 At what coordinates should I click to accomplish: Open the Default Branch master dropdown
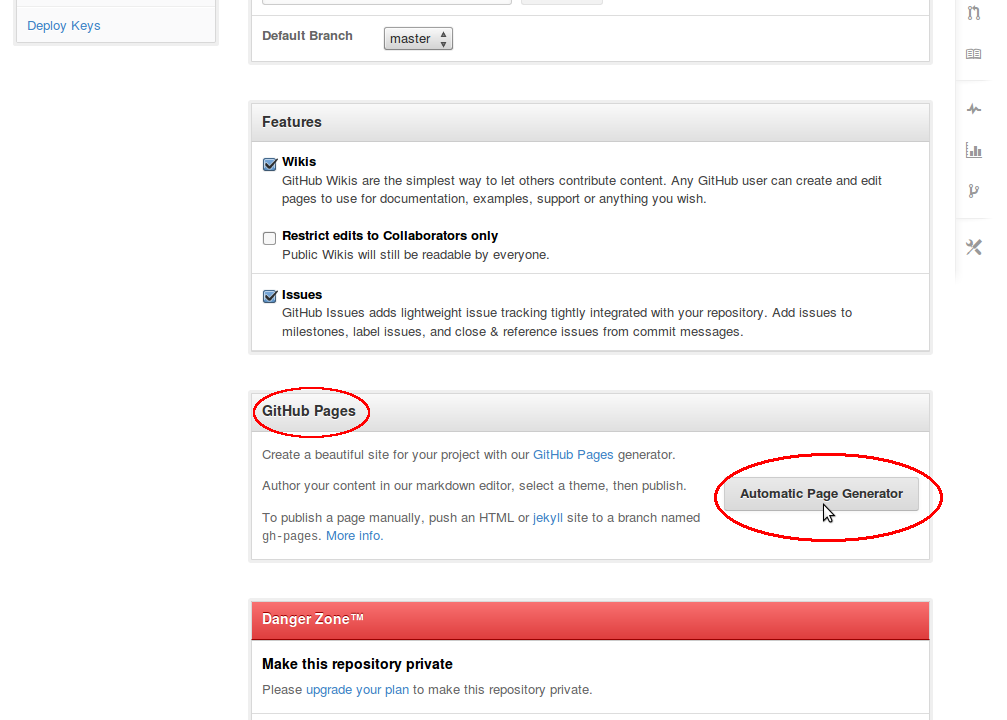pyautogui.click(x=418, y=39)
